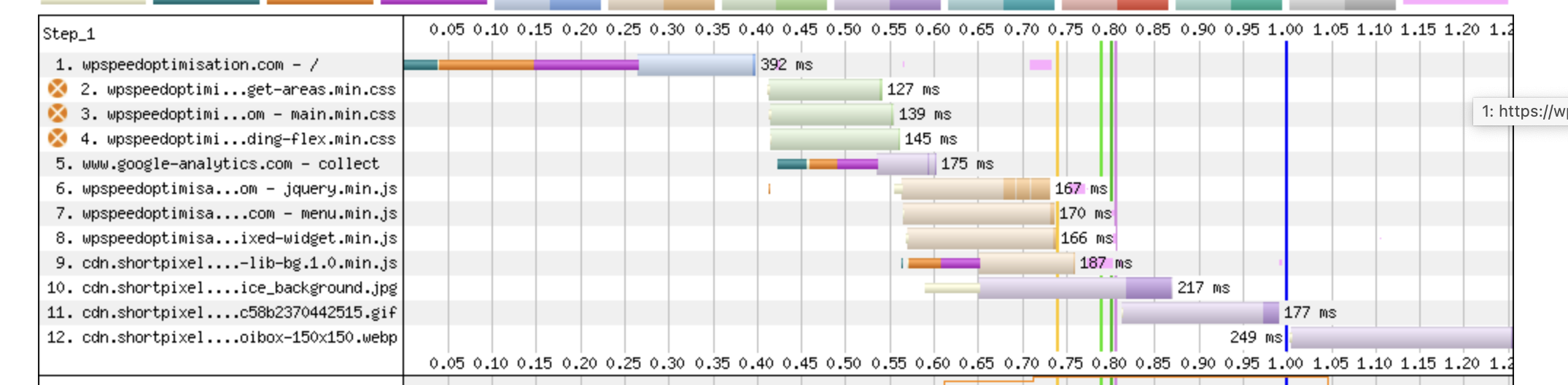Click the 175 ms google-analytics collect bar
Viewport: 1568px width, 385px height.
tap(857, 164)
